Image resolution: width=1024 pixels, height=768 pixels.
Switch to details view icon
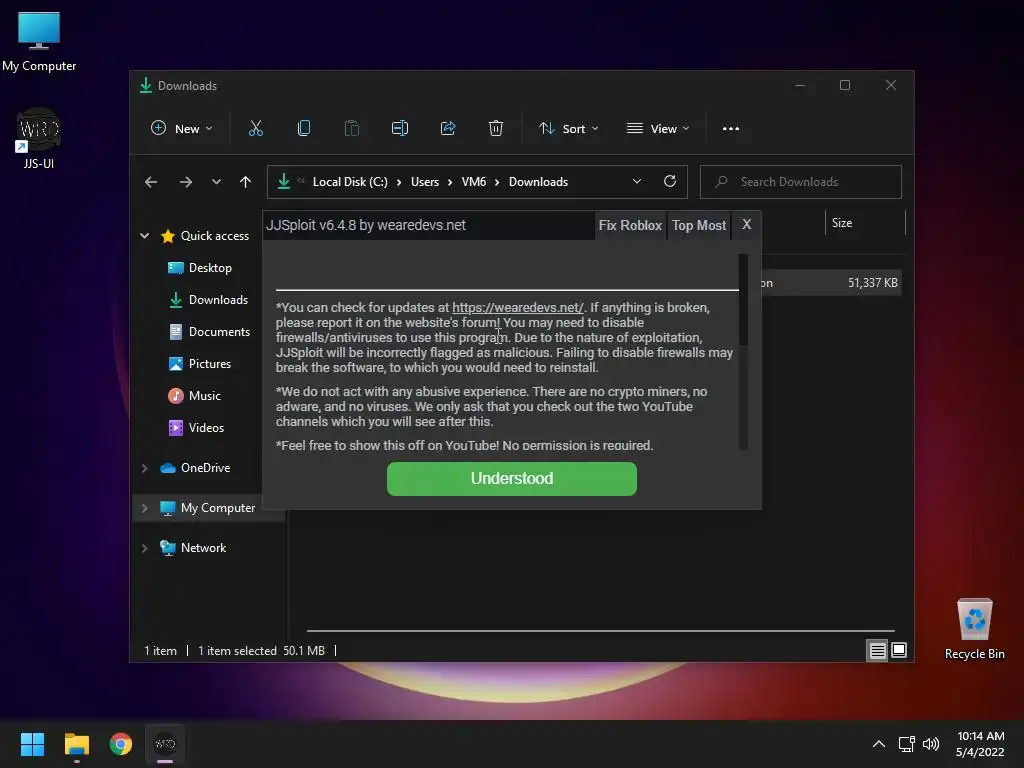[x=877, y=650]
